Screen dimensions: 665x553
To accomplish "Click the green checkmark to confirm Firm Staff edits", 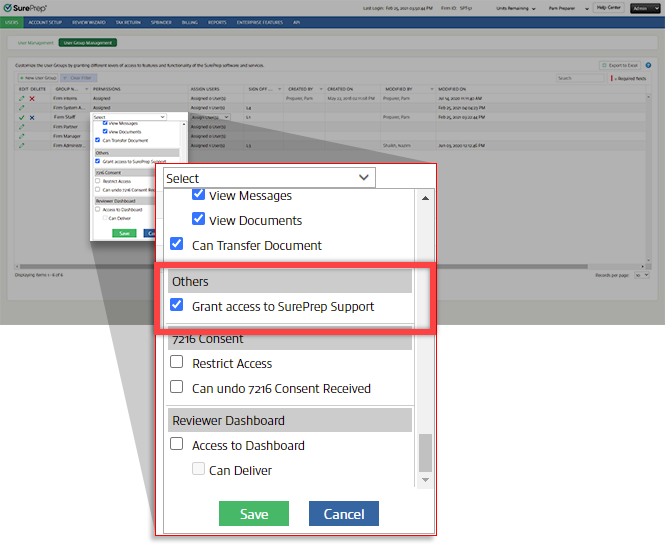I will pyautogui.click(x=21, y=117).
